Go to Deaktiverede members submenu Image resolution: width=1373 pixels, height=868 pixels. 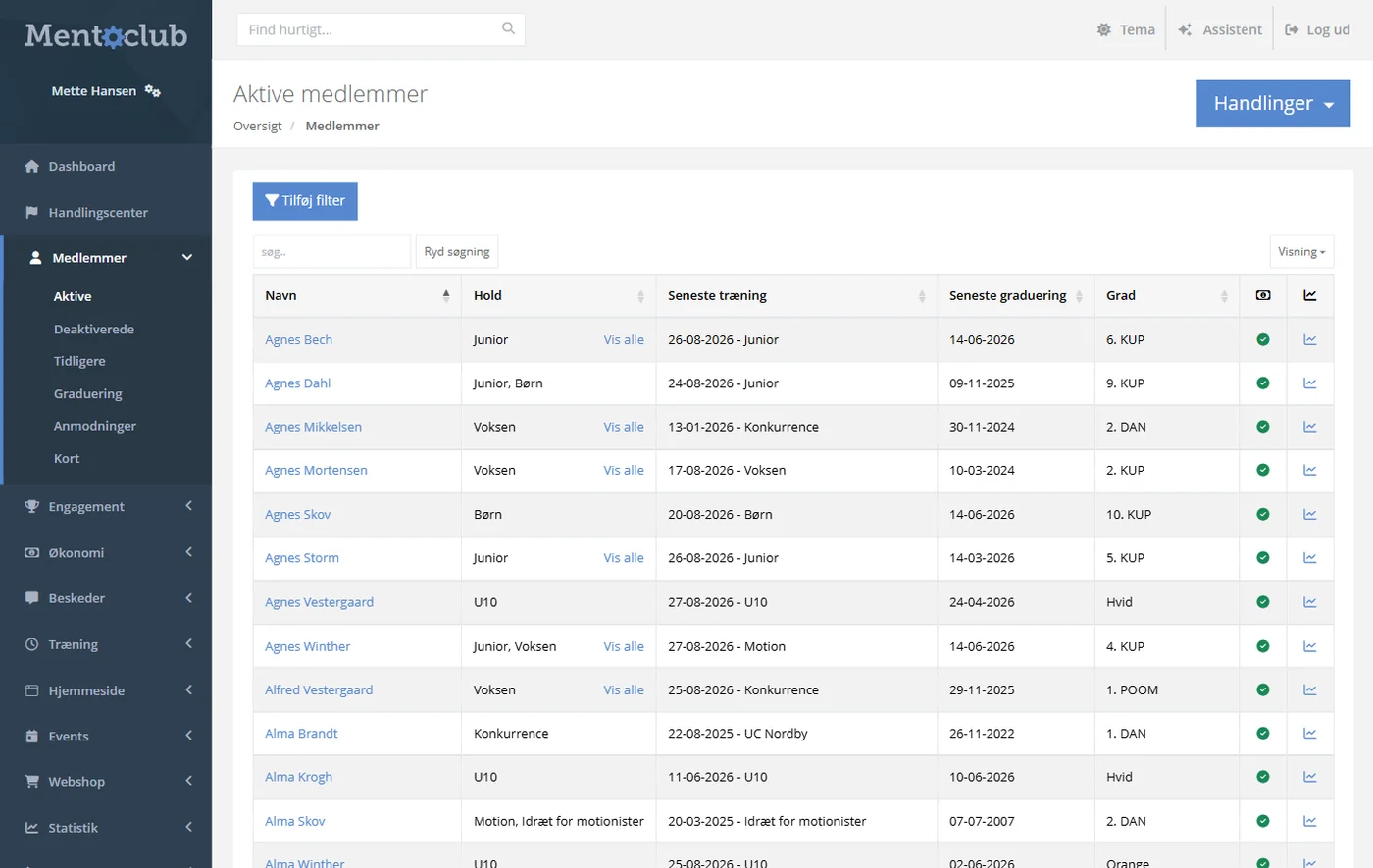94,329
